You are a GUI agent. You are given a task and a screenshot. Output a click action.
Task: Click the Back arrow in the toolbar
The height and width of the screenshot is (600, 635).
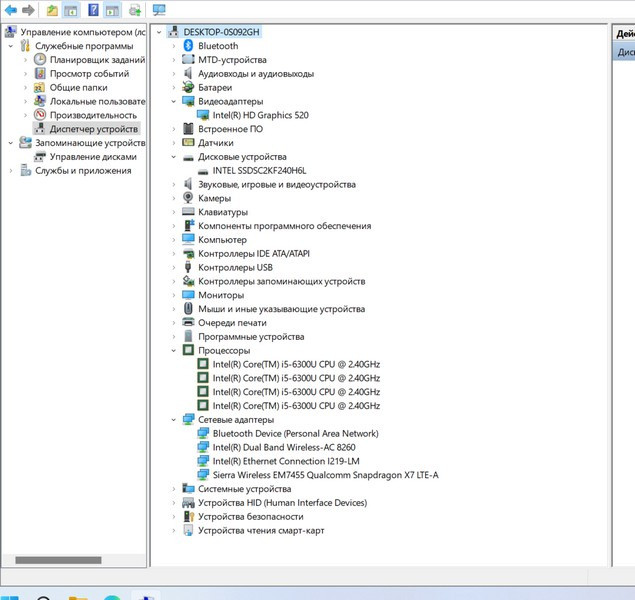(x=10, y=10)
